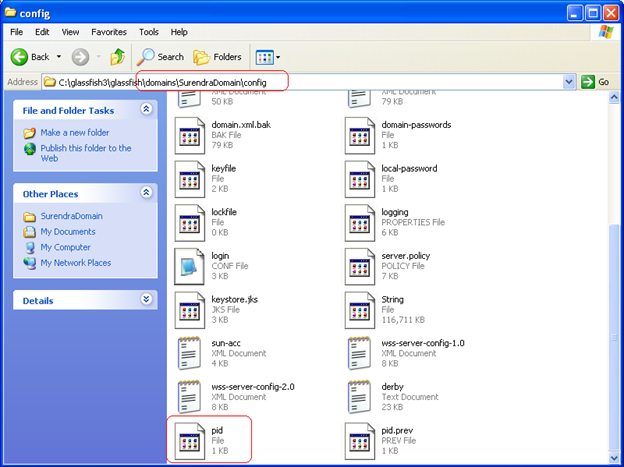Viewport: 624px width, 467px height.
Task: Collapse the File and Folder Tasks panel
Action: point(146,109)
